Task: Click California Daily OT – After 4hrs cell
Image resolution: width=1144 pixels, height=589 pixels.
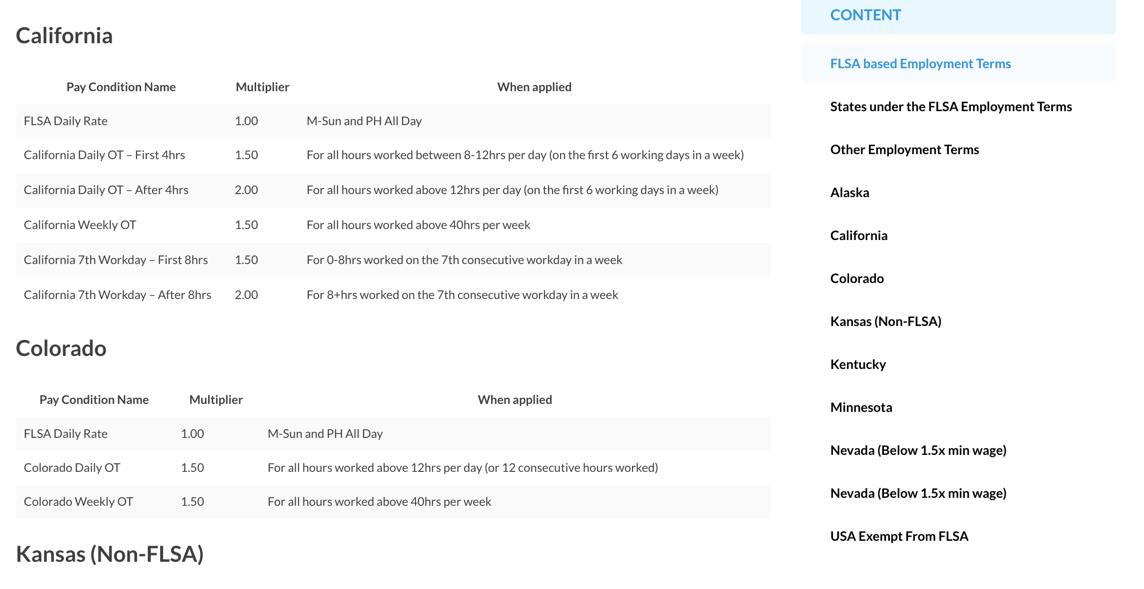Action: point(106,190)
